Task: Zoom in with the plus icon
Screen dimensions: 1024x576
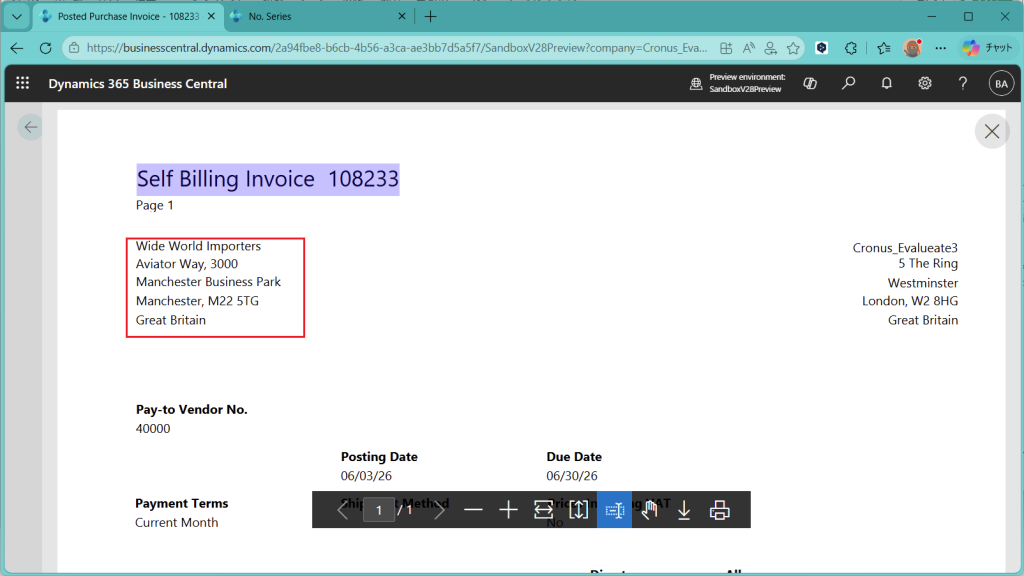Action: (x=508, y=510)
